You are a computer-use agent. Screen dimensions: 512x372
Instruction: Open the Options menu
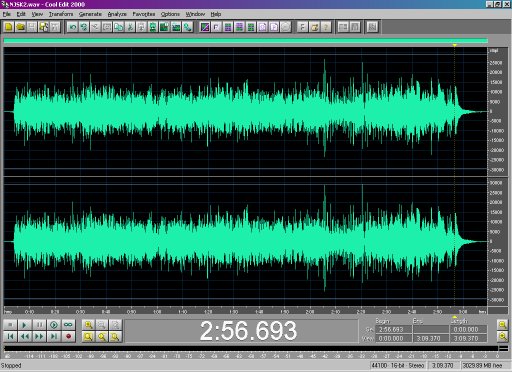point(170,14)
